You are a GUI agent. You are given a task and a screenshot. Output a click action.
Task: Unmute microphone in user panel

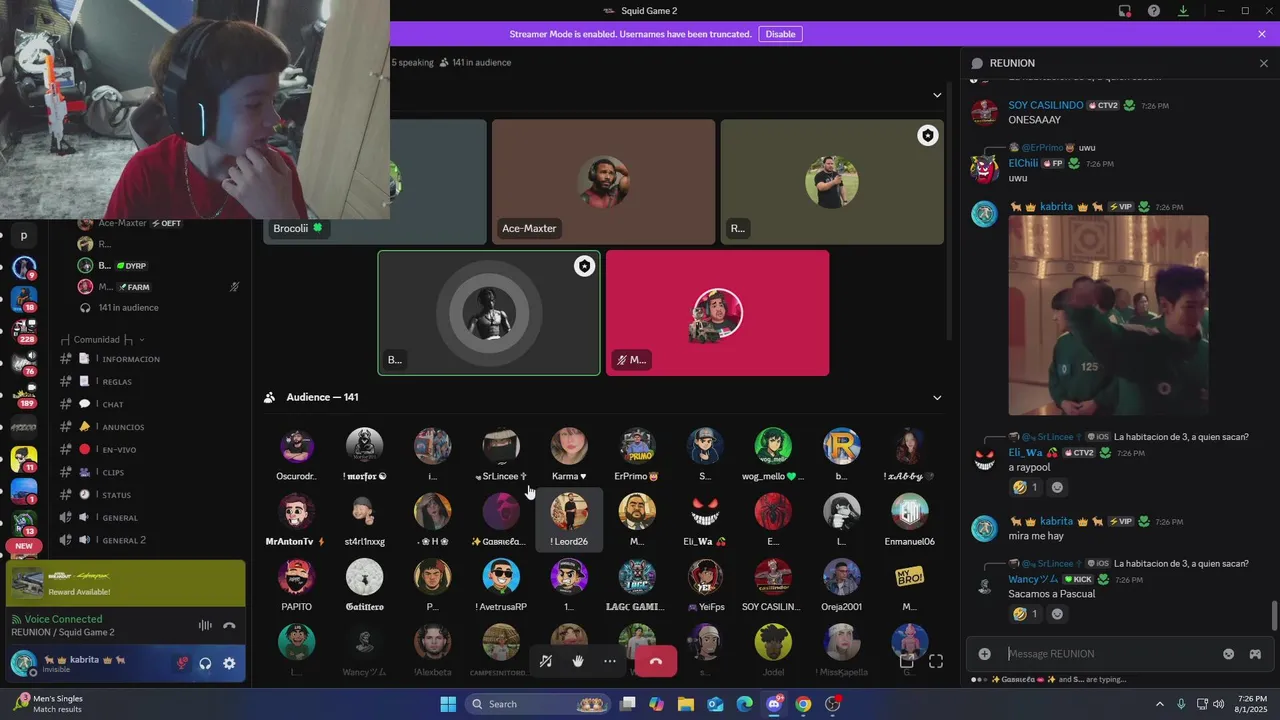click(182, 663)
